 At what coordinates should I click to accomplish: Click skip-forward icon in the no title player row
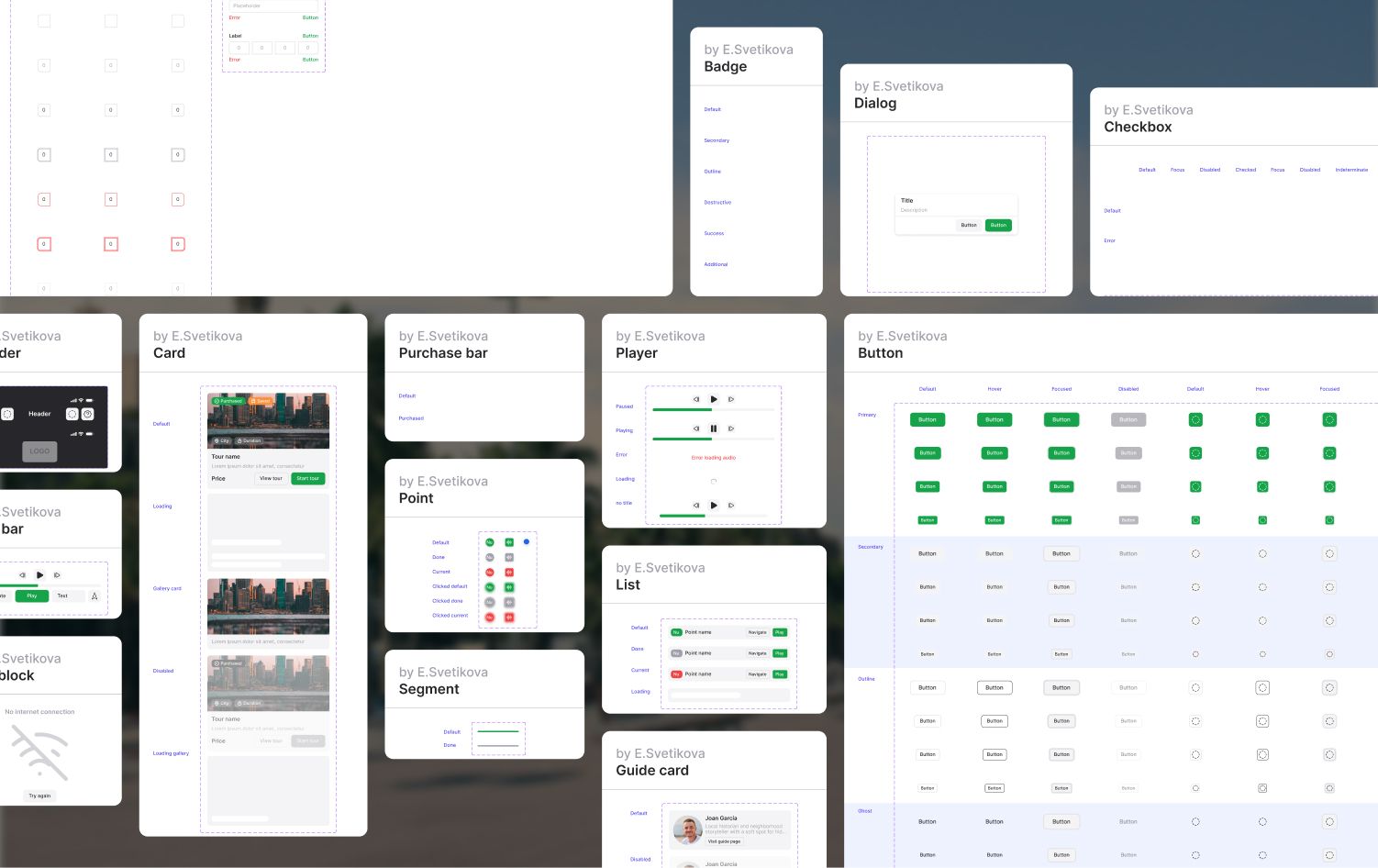tap(731, 506)
